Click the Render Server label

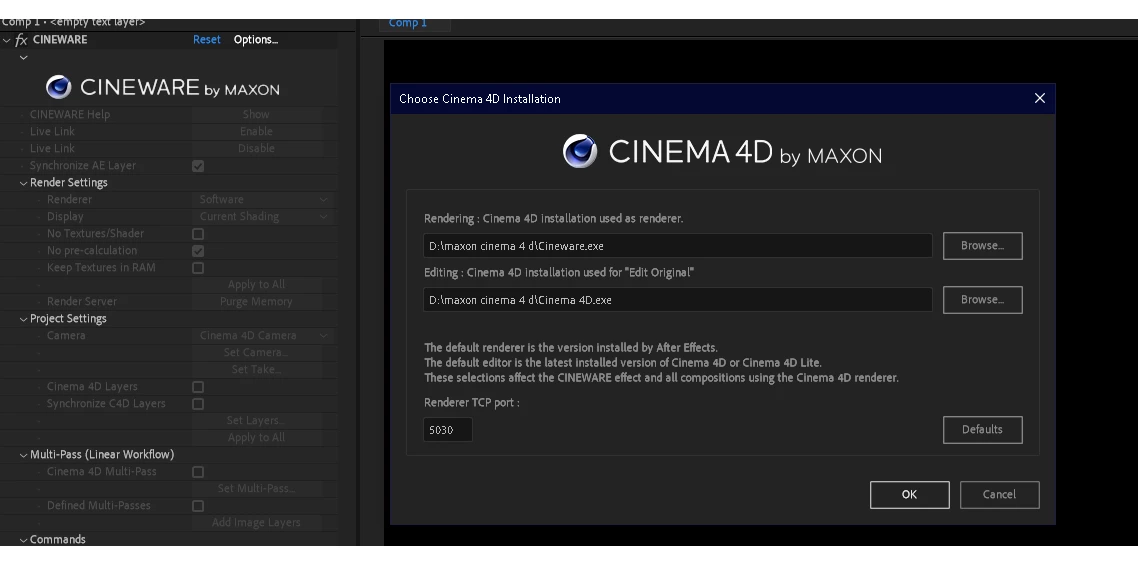(x=81, y=302)
